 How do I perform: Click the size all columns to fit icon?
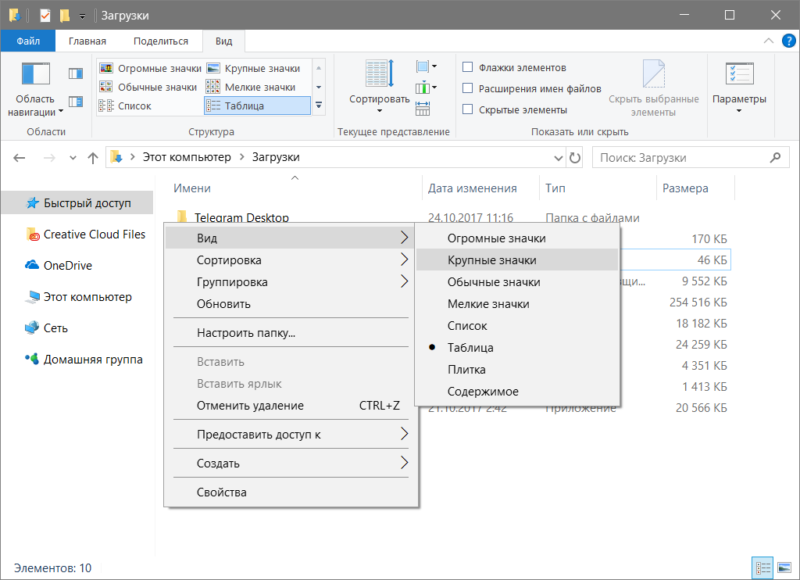point(422,109)
